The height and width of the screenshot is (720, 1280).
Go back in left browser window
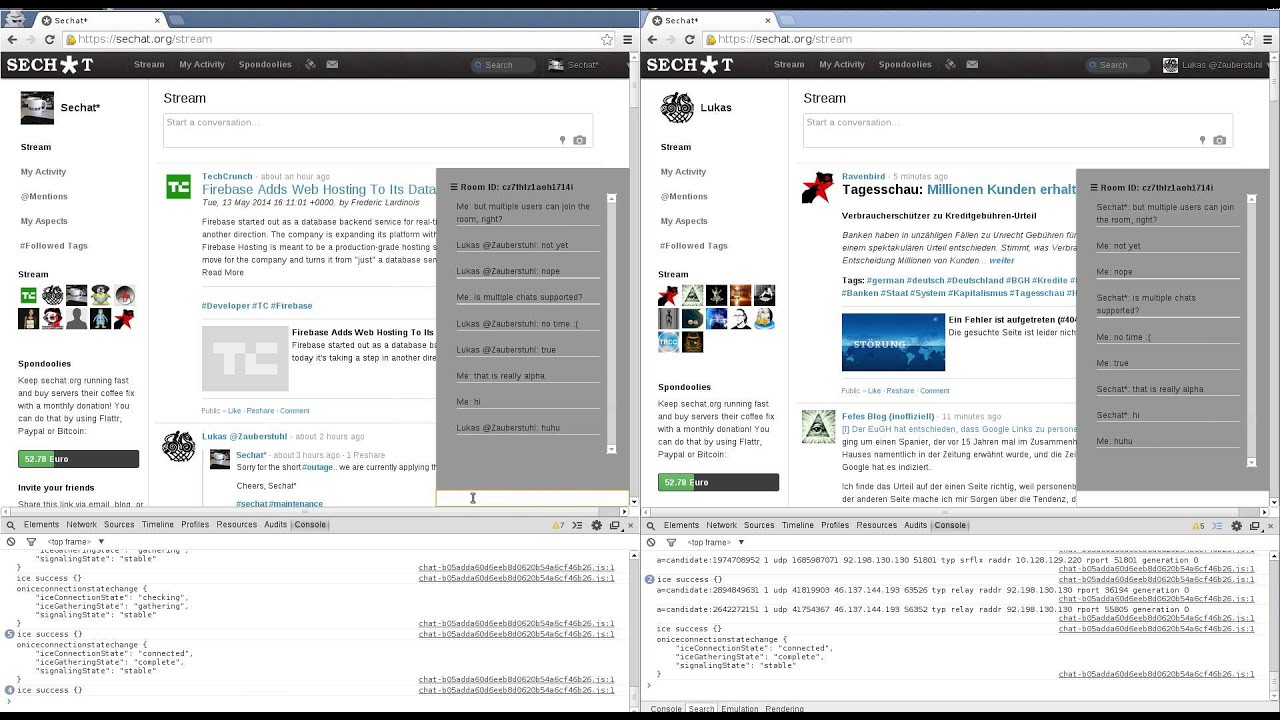point(11,39)
